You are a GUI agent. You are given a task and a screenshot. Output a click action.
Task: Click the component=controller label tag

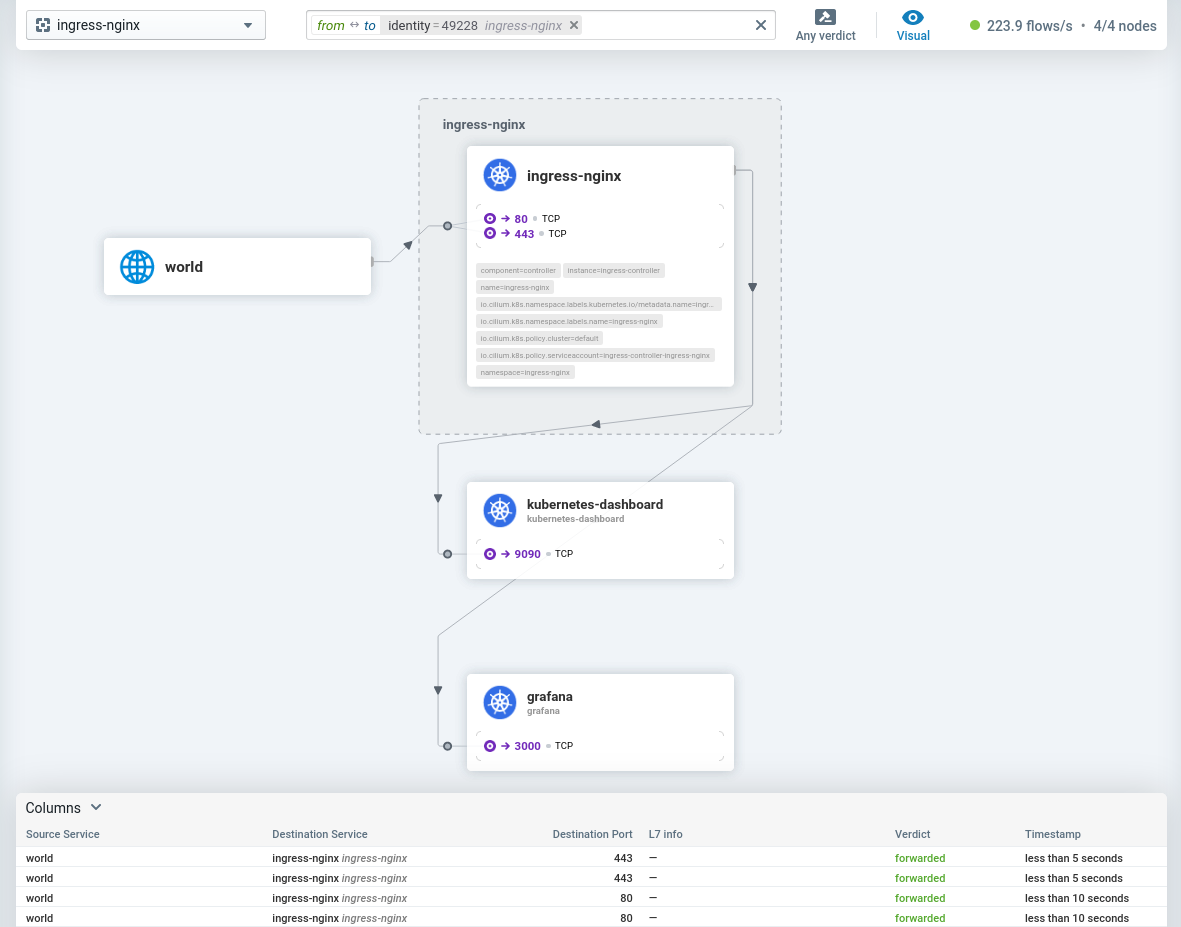(518, 270)
